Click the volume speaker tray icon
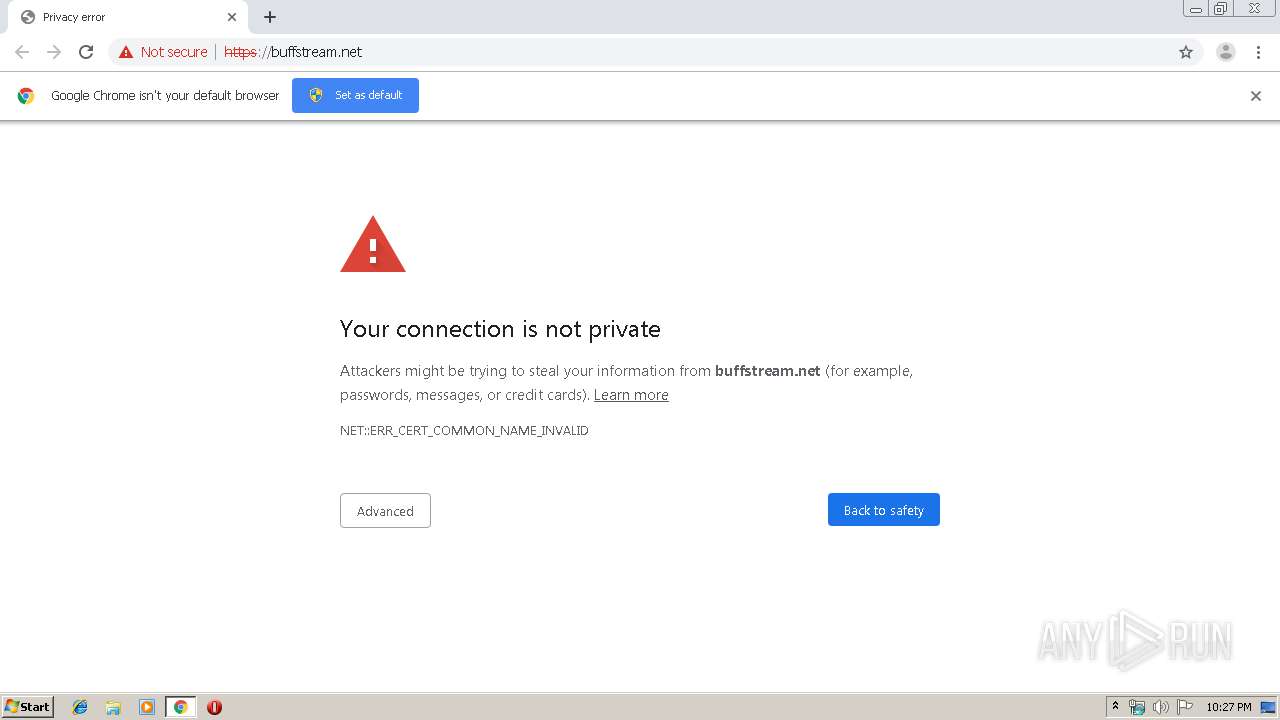The image size is (1280, 720). pos(1160,707)
